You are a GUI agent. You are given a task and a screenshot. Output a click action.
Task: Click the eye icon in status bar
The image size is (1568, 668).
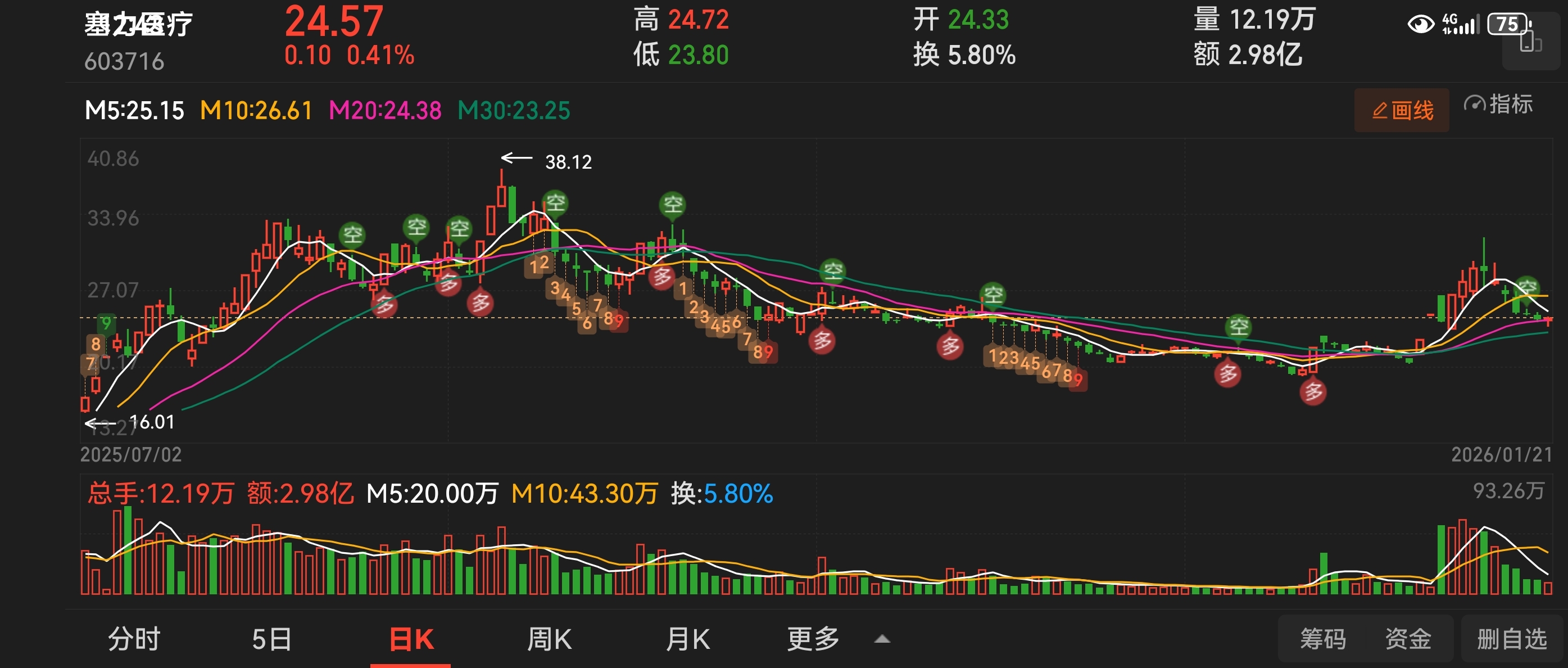point(1421,24)
